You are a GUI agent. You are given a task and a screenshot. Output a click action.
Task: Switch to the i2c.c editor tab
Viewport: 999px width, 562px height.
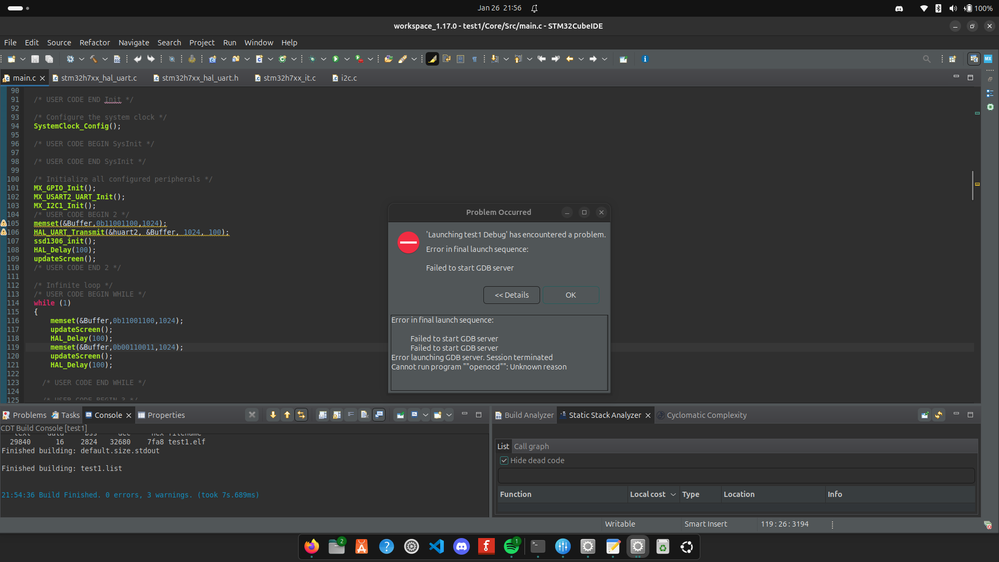coord(345,78)
